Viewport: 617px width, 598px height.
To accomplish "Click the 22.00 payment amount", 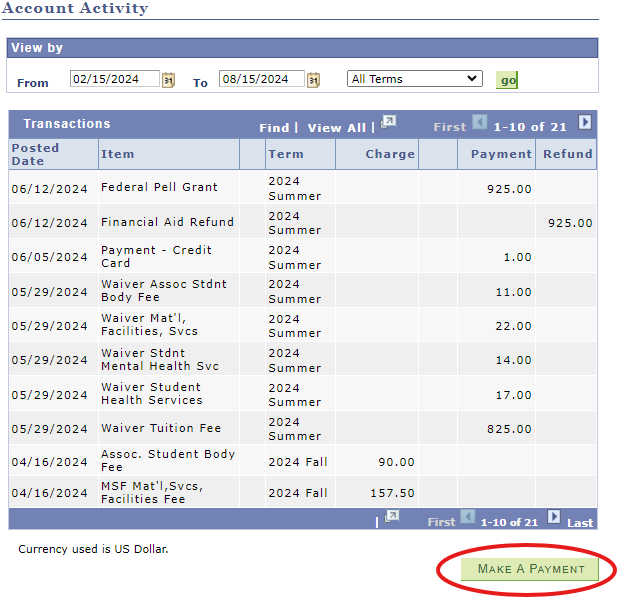I will 514,326.
